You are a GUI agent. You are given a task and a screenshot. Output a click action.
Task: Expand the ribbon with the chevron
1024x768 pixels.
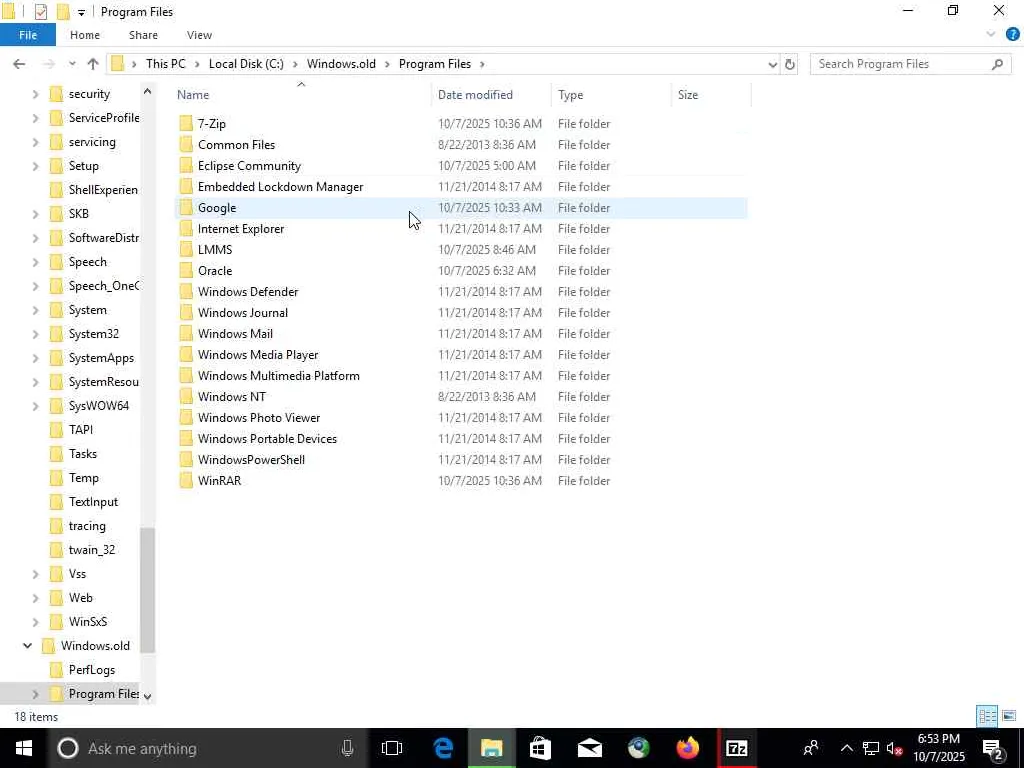click(x=991, y=35)
